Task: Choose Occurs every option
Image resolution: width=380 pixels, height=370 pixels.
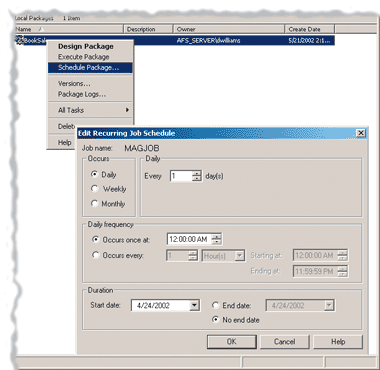Action: [96, 255]
